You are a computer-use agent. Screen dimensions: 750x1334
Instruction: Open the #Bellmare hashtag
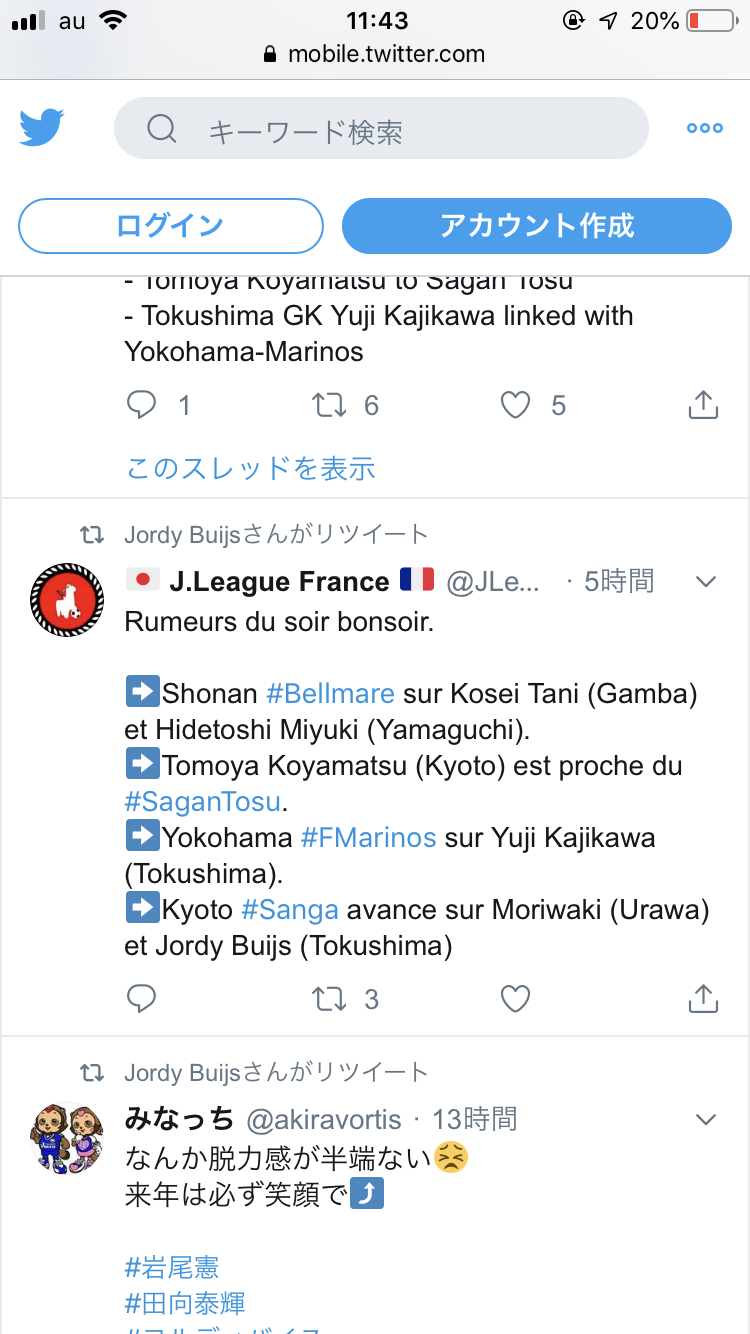coord(330,693)
